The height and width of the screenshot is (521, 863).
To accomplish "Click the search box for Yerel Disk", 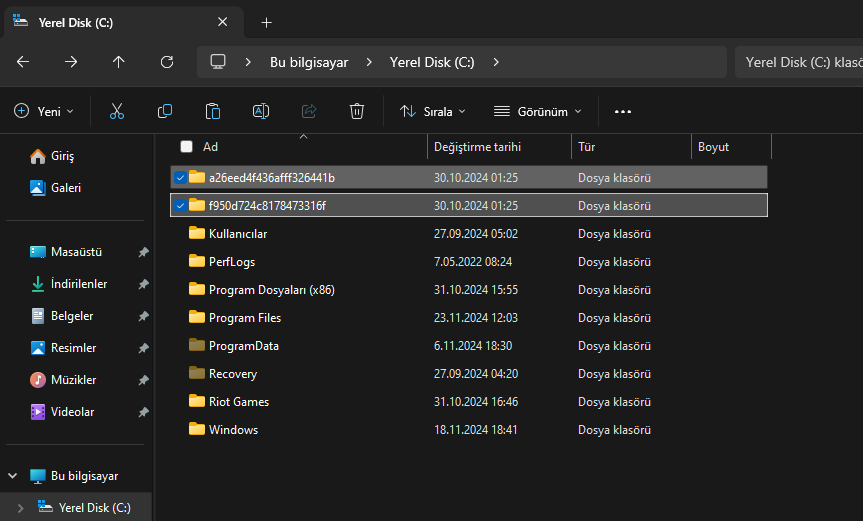I will tap(800, 62).
